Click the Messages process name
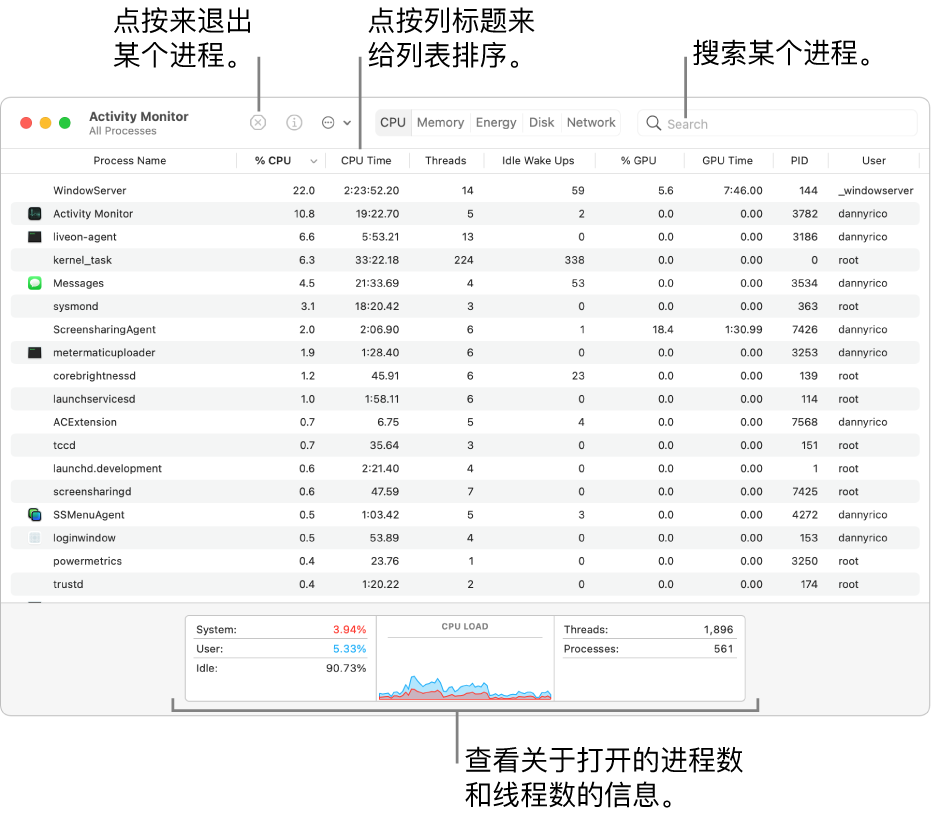931x817 pixels. [x=78, y=283]
